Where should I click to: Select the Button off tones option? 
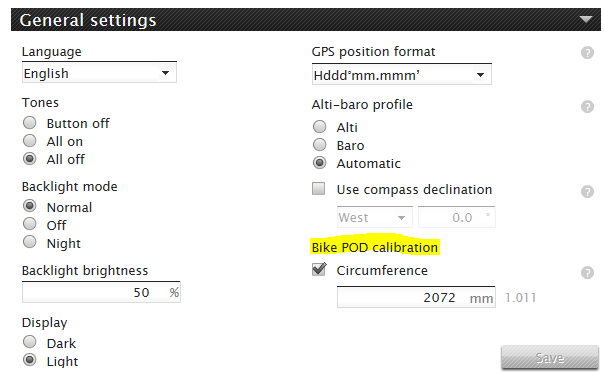coord(30,123)
